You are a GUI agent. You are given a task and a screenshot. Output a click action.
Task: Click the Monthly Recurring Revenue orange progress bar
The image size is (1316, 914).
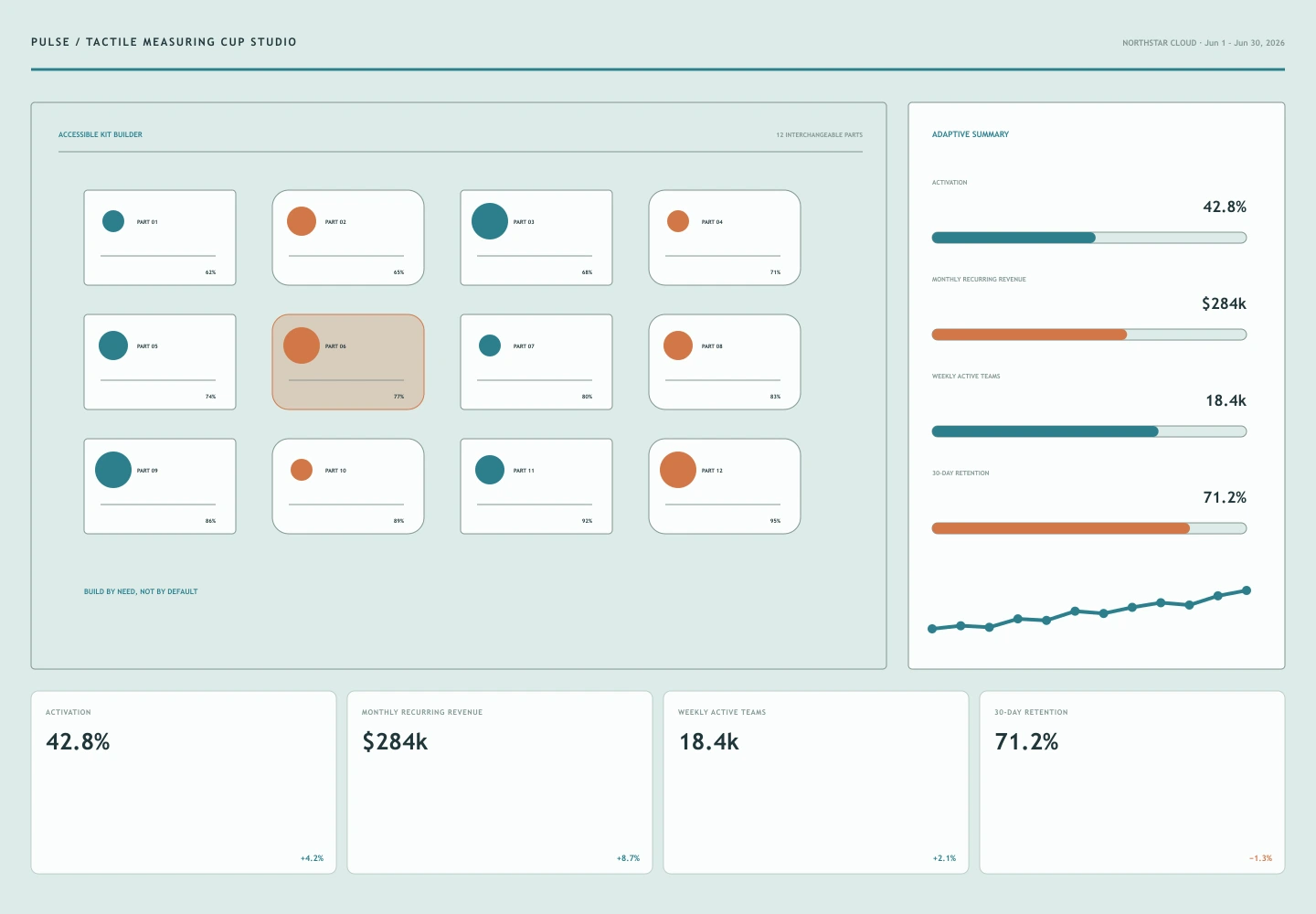tap(1089, 335)
